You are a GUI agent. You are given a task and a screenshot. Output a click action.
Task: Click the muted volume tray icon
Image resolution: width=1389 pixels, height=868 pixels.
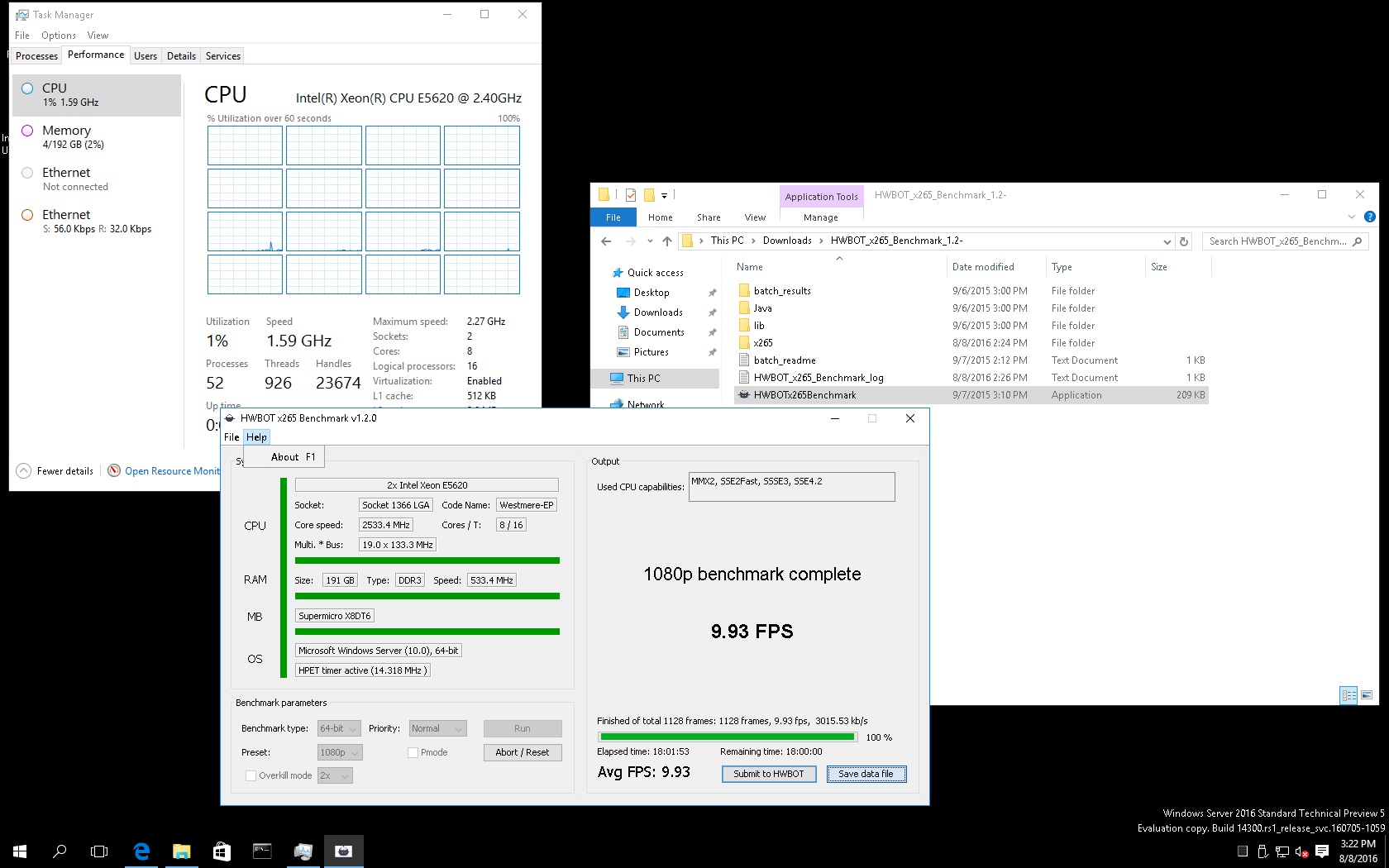coord(1301,851)
